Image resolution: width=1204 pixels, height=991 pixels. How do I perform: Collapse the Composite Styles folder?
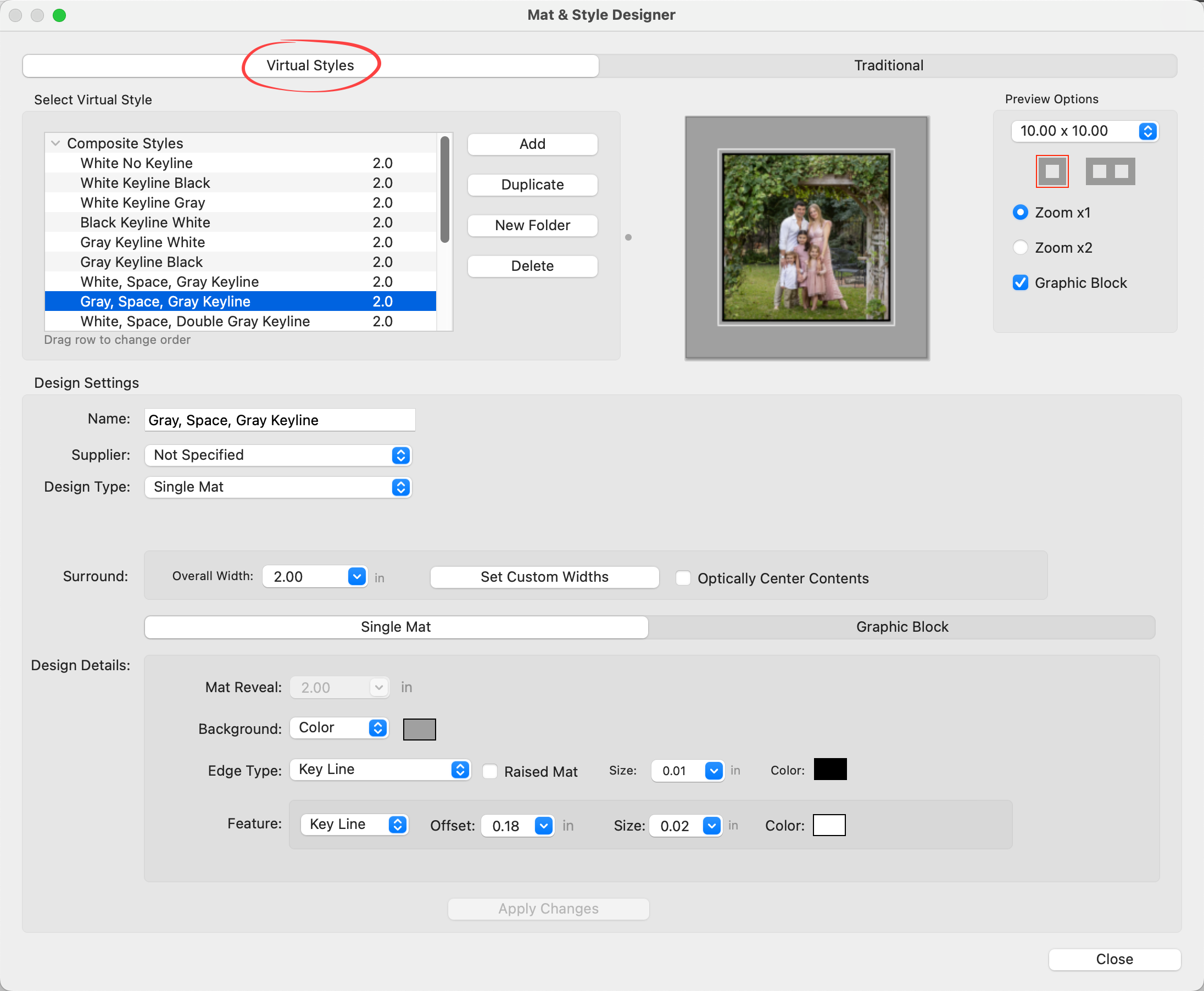click(56, 143)
